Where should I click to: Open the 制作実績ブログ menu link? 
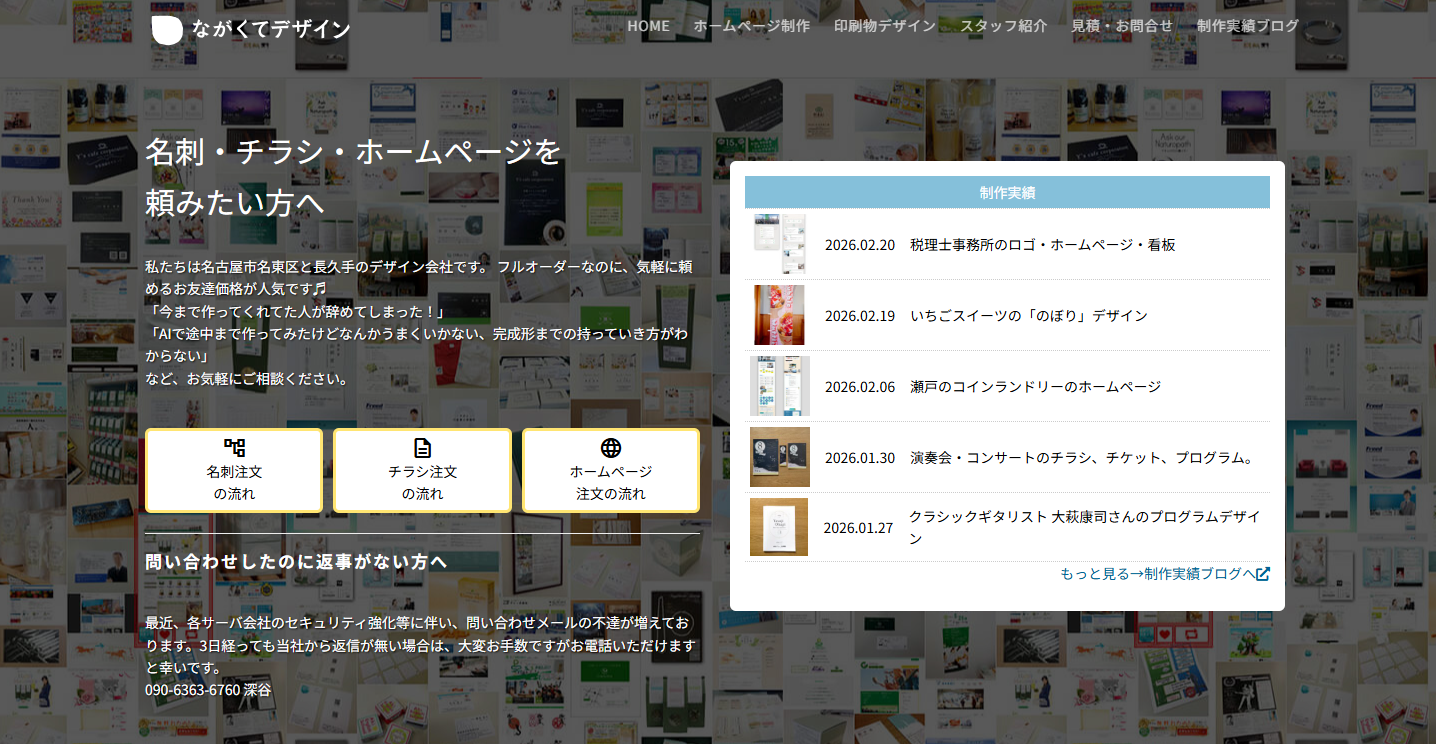(1247, 26)
